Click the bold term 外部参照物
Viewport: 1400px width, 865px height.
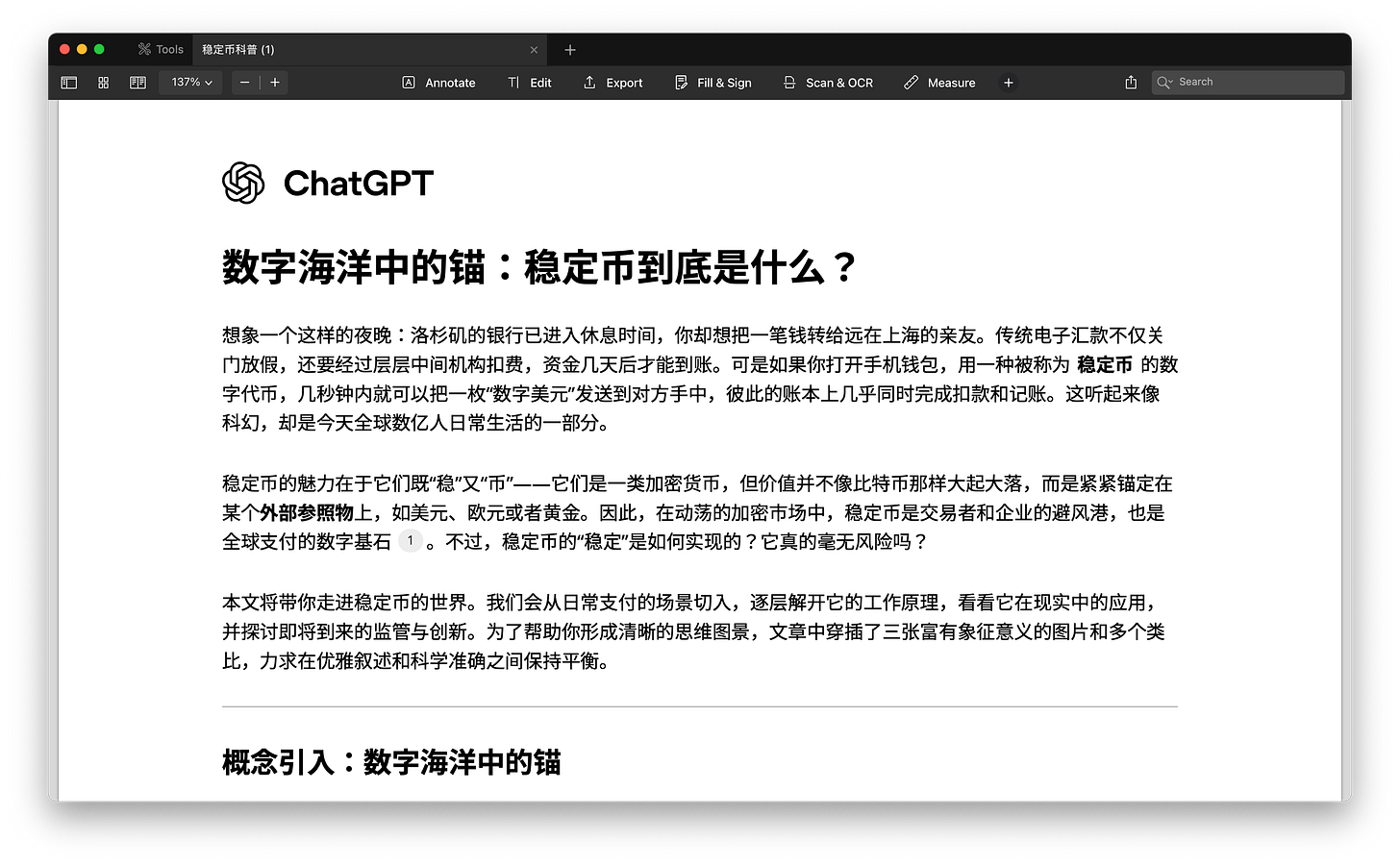tap(307, 513)
